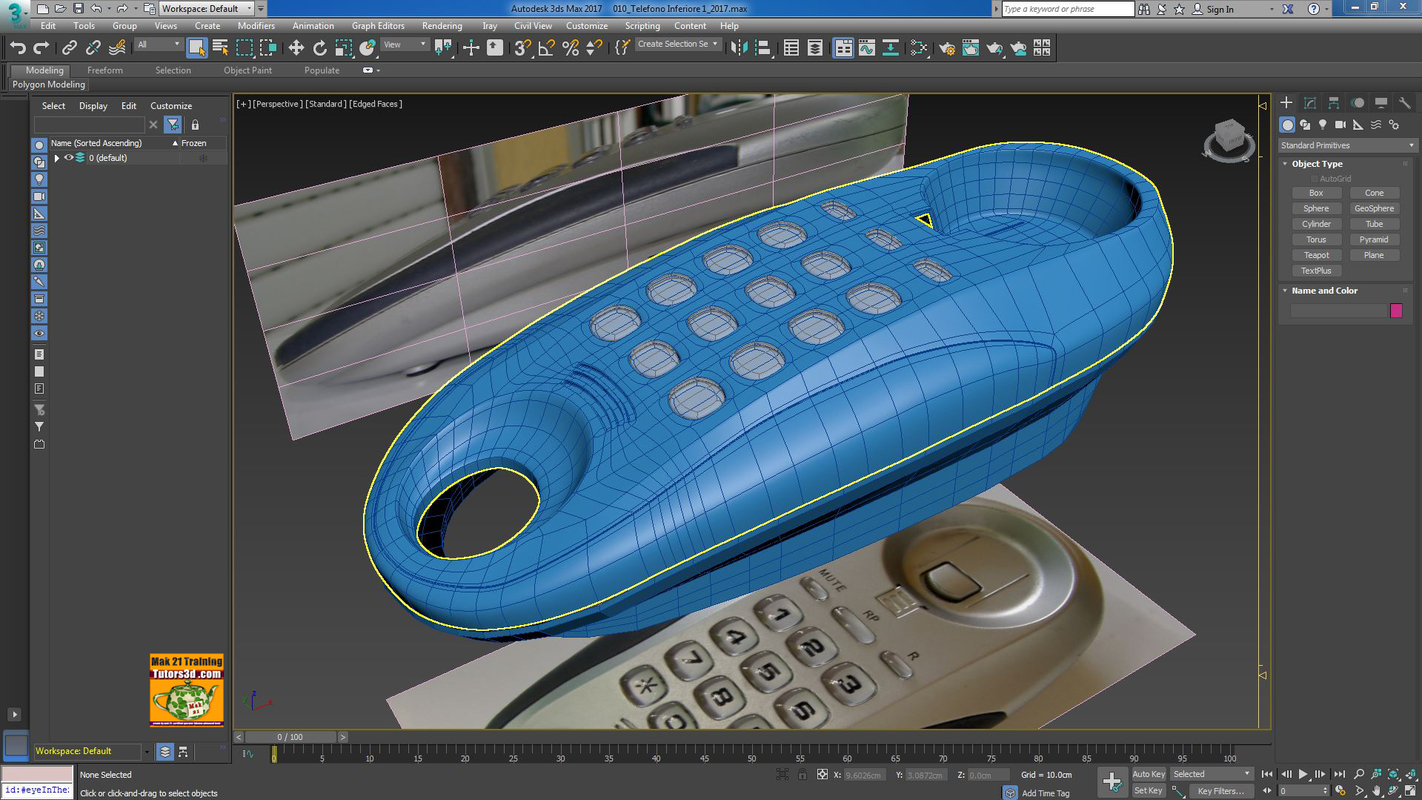Select the Select and Move tool
This screenshot has width=1422, height=800.
[x=296, y=47]
